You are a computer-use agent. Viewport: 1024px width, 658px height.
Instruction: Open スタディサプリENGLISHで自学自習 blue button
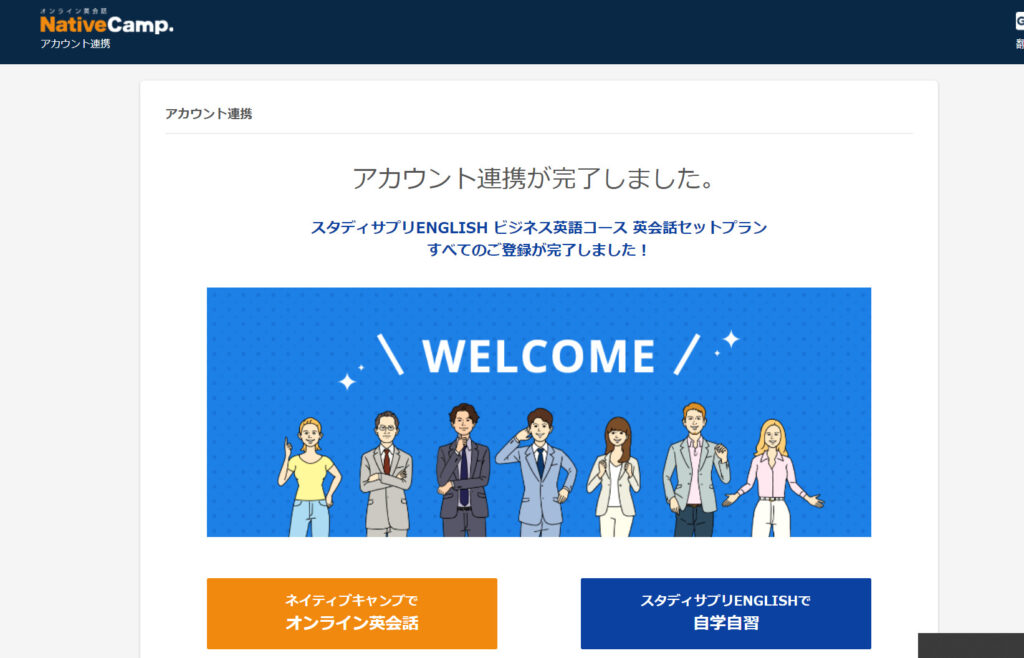[x=726, y=613]
